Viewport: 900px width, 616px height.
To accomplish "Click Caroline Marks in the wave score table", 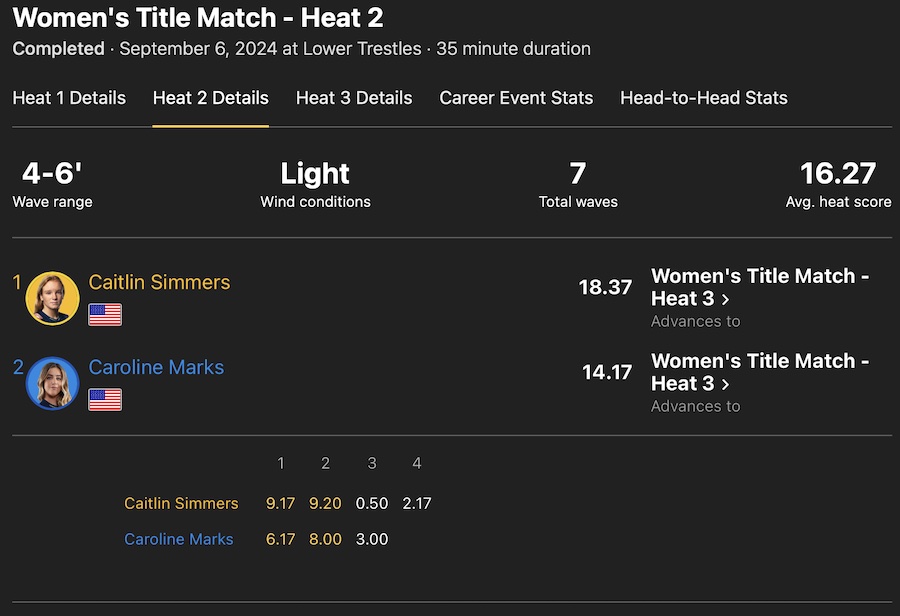I will click(x=178, y=539).
